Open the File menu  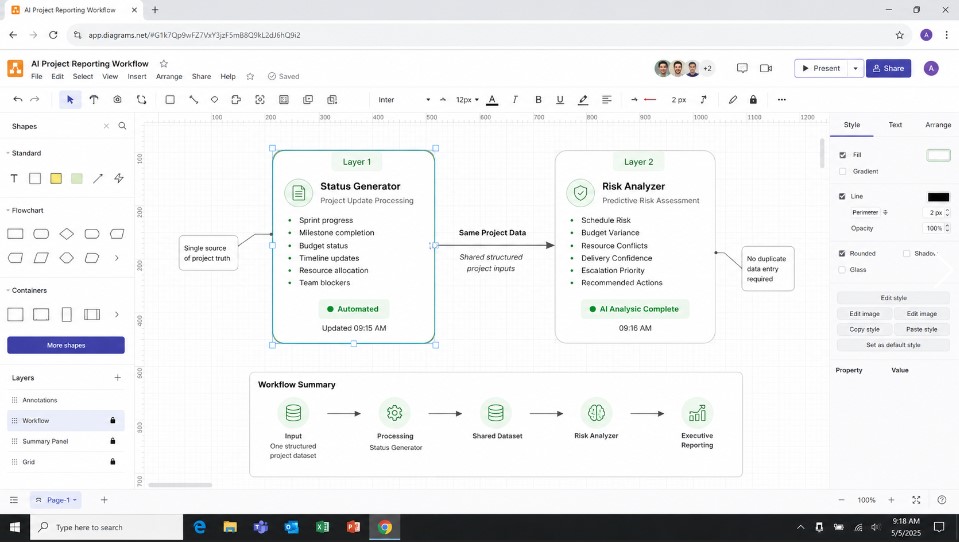37,76
